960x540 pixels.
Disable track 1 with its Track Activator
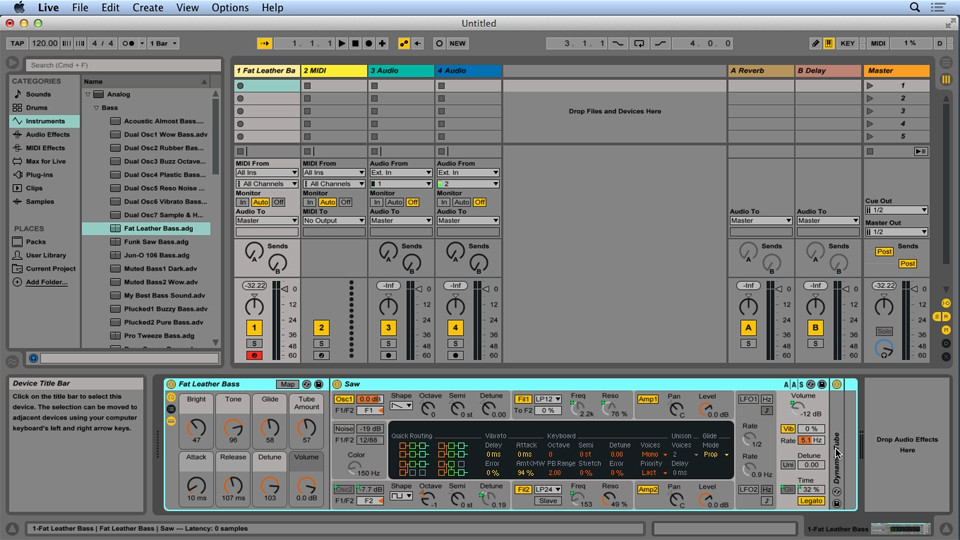coord(254,328)
